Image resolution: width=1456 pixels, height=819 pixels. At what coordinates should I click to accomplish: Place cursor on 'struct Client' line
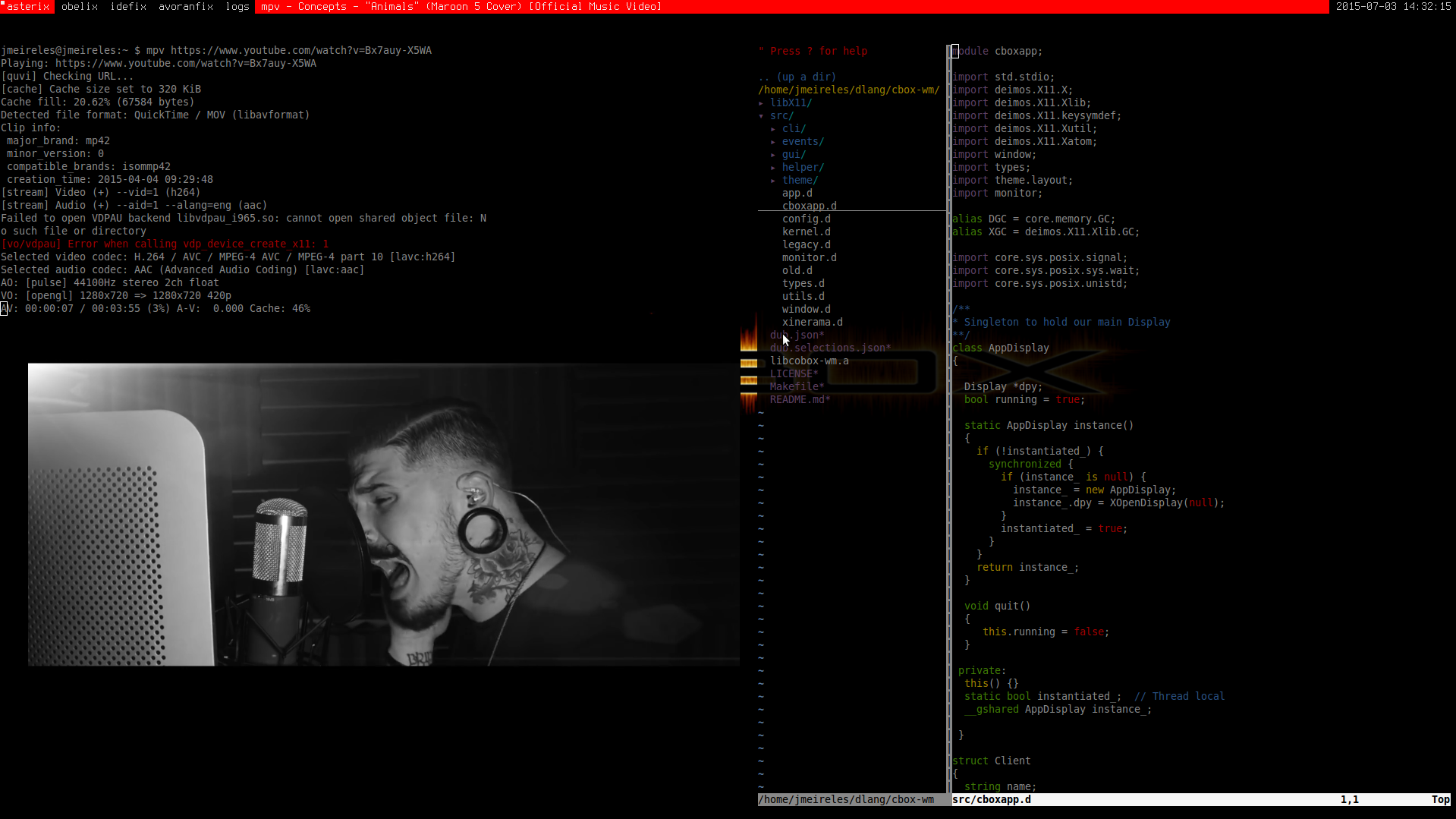[992, 761]
